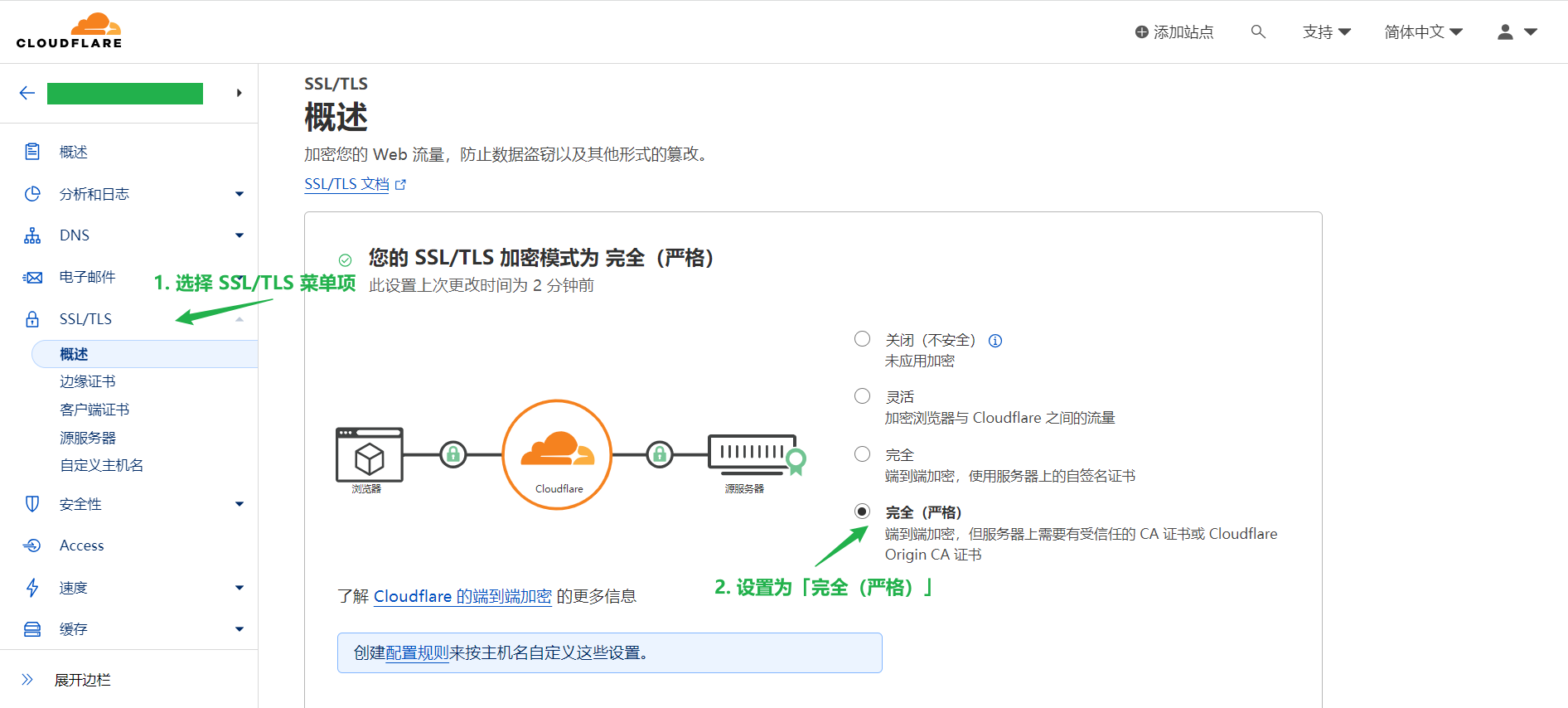This screenshot has width=1568, height=708.
Task: Open the 自定义主机名 submenu item
Action: pos(101,465)
